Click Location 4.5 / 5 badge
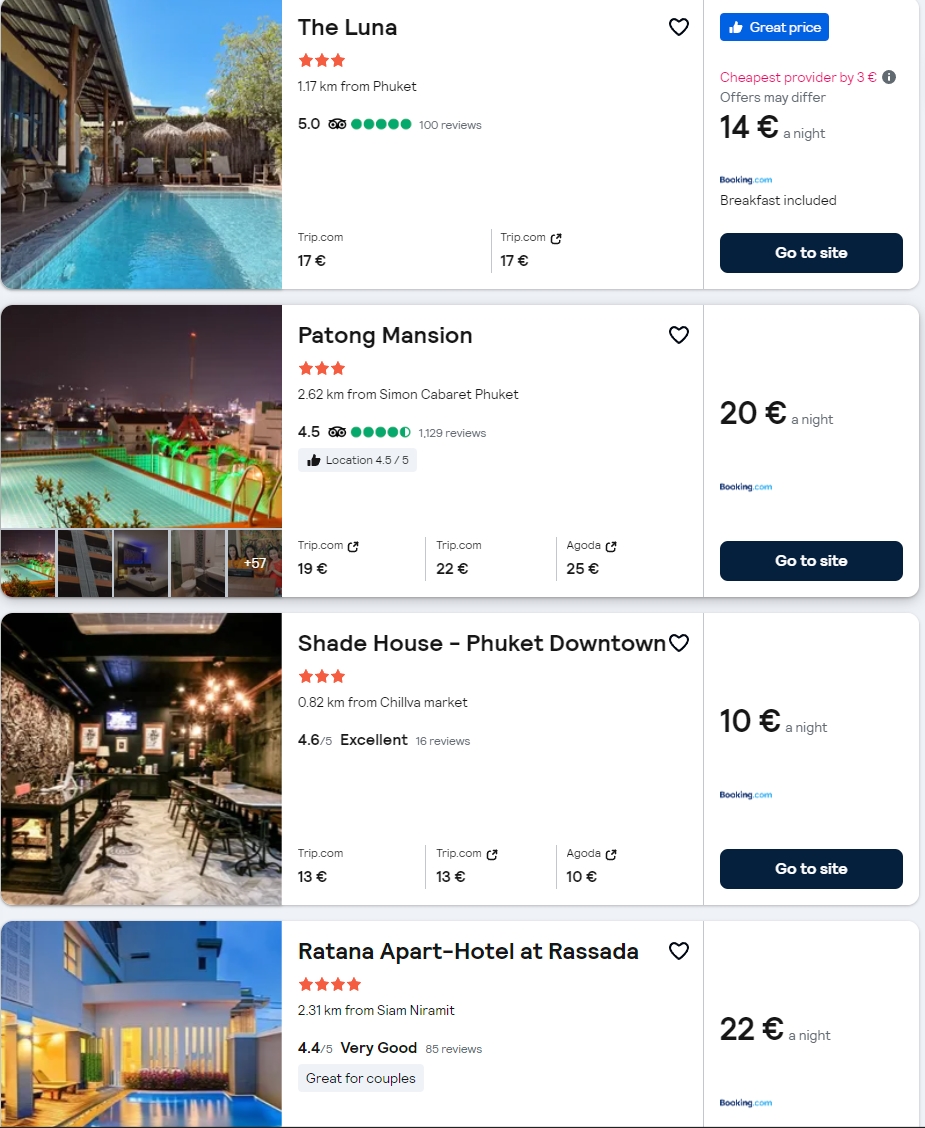The width and height of the screenshot is (925, 1128). [357, 460]
